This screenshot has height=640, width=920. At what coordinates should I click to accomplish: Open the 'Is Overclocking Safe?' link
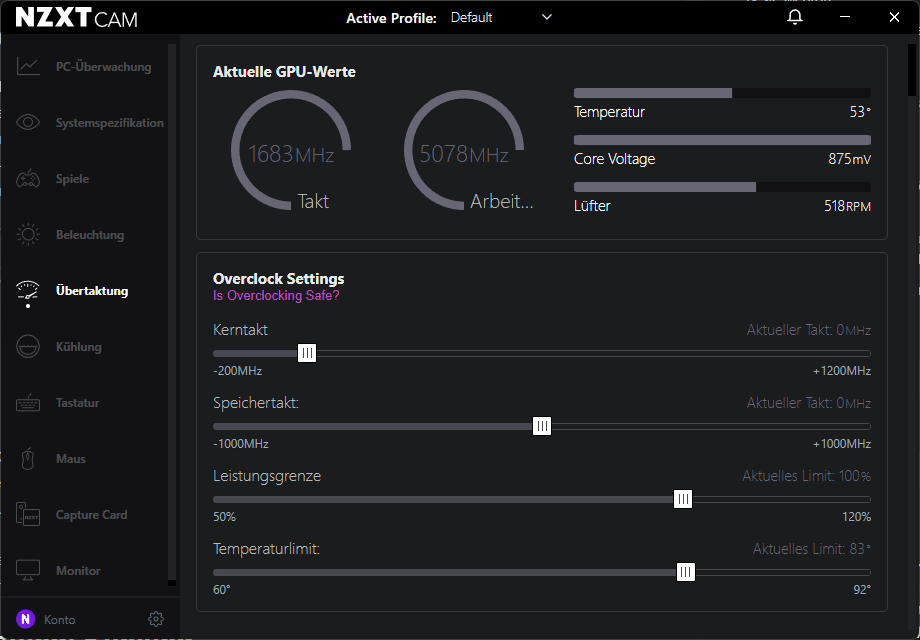[x=276, y=296]
